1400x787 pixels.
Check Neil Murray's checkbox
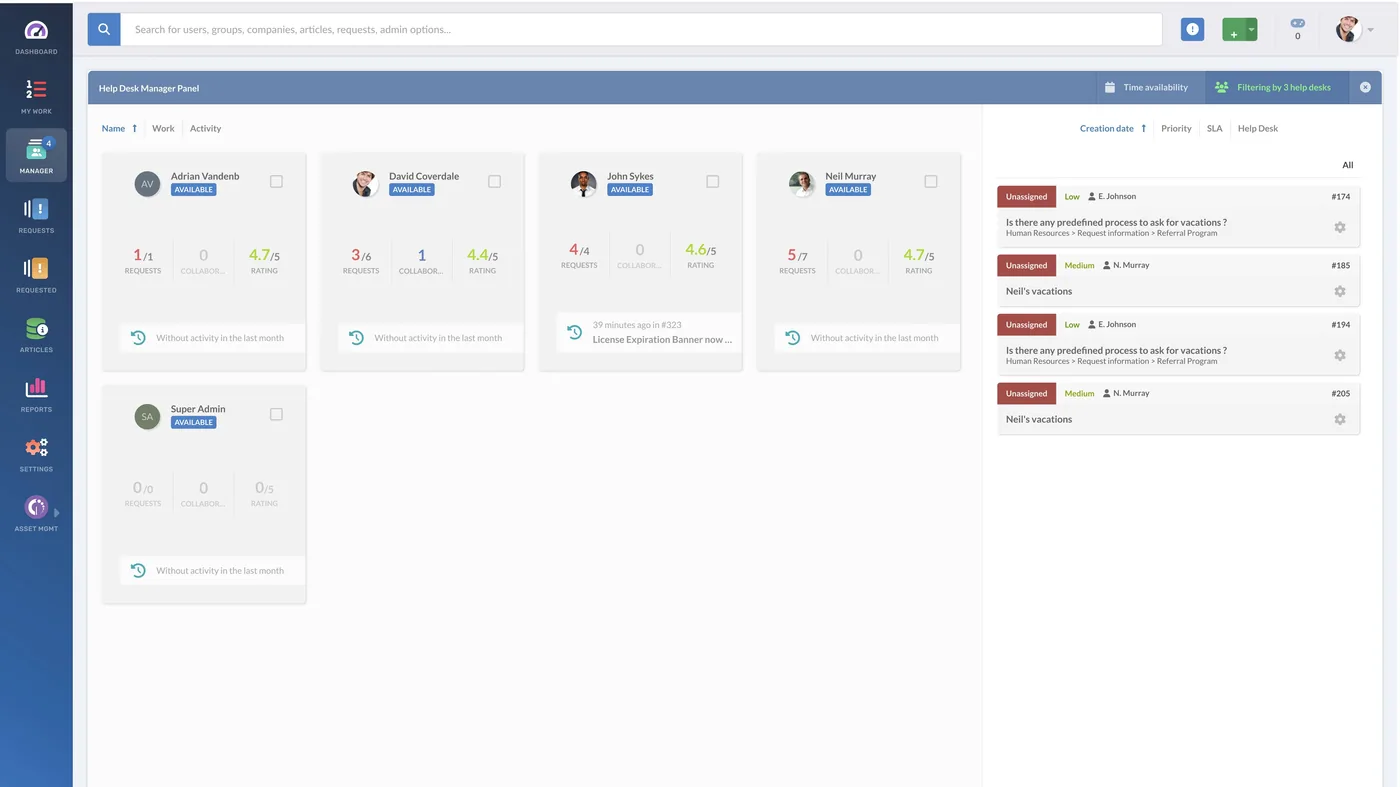coord(930,181)
